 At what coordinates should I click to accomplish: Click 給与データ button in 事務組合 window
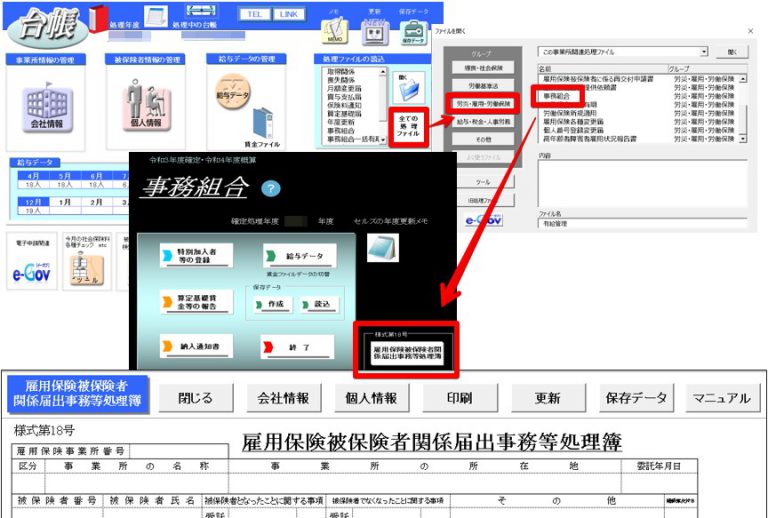click(x=300, y=256)
